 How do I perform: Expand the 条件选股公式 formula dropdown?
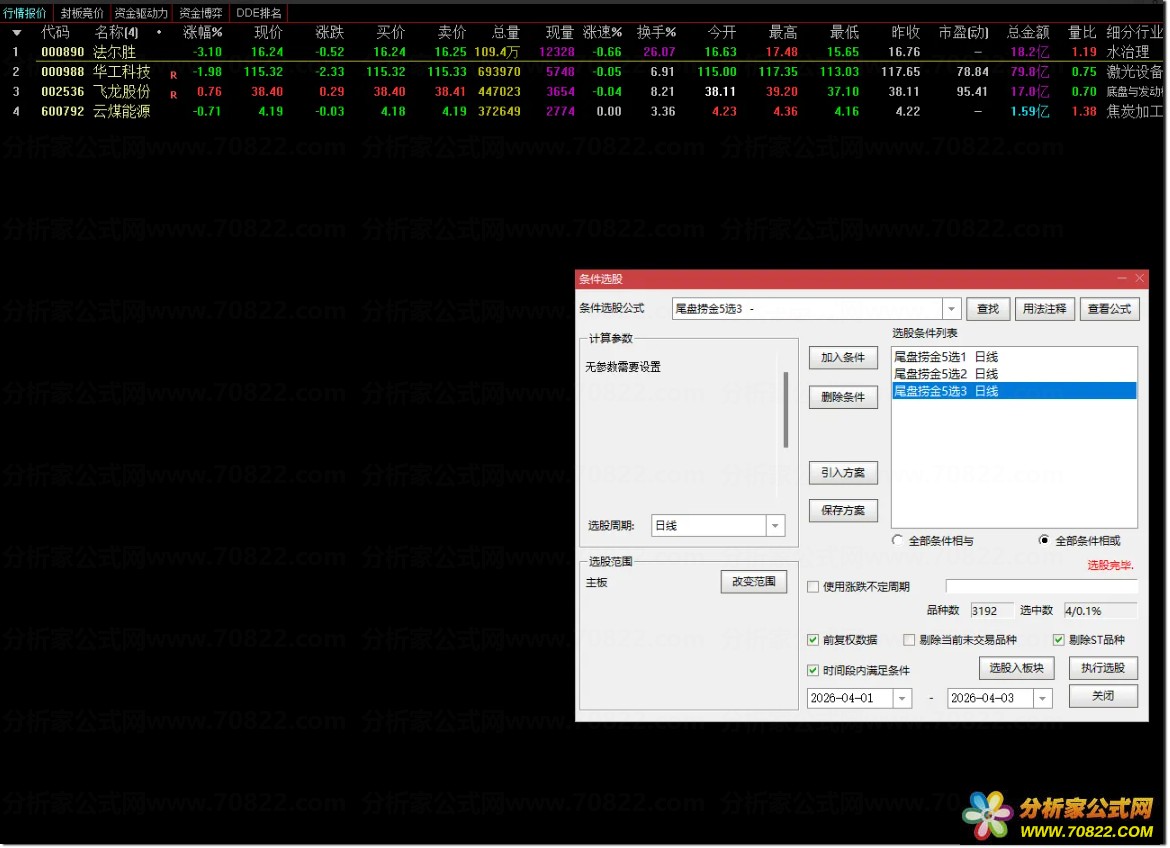coord(951,309)
